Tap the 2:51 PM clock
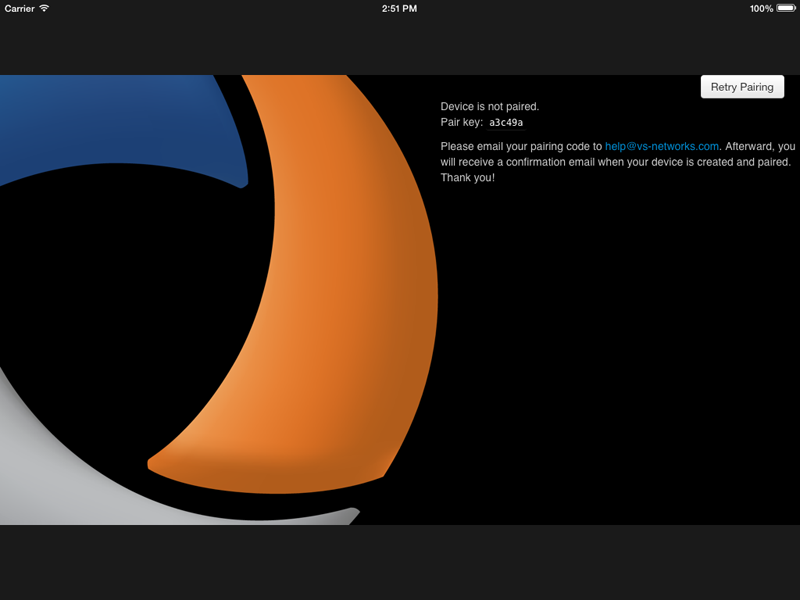800x600 pixels. click(x=399, y=9)
